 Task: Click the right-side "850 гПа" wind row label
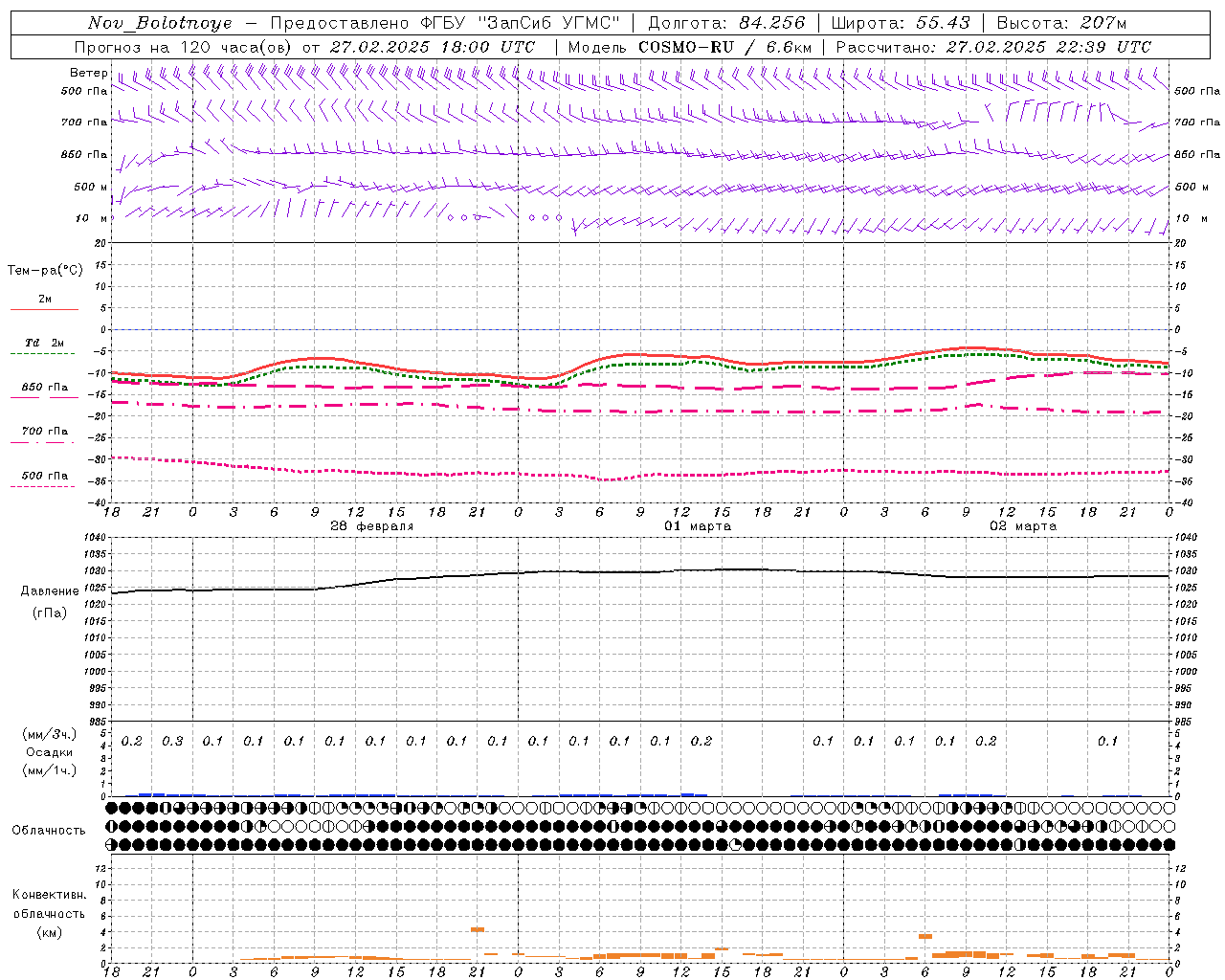coord(1197,154)
